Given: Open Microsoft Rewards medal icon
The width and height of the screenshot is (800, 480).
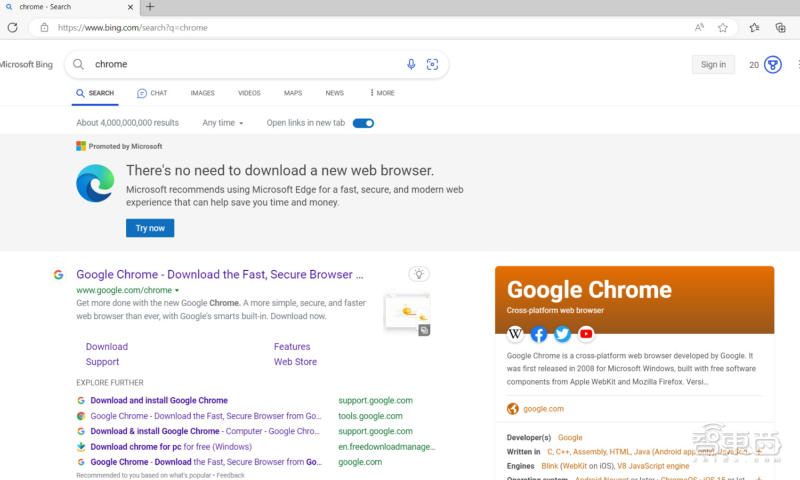Looking at the screenshot, I should coord(772,65).
